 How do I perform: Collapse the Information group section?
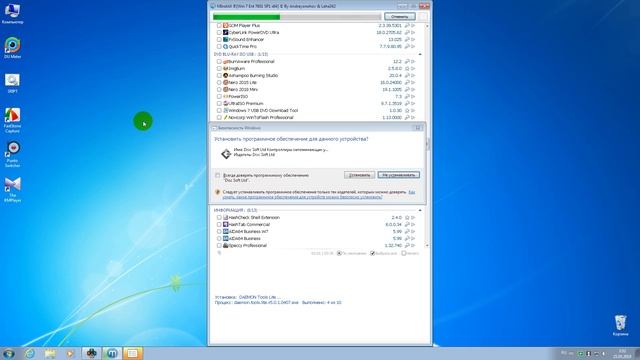coord(420,210)
